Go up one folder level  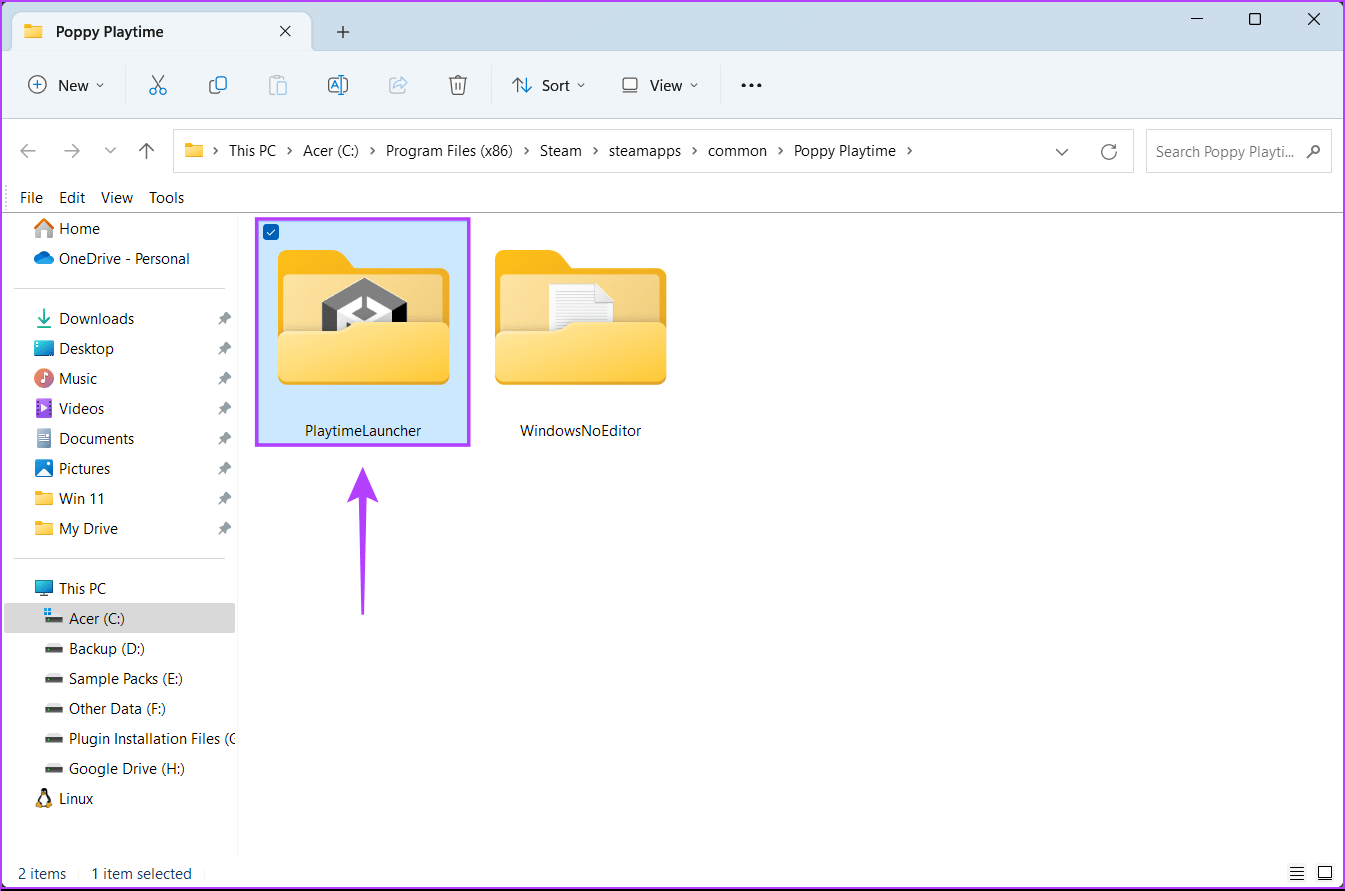coord(147,151)
